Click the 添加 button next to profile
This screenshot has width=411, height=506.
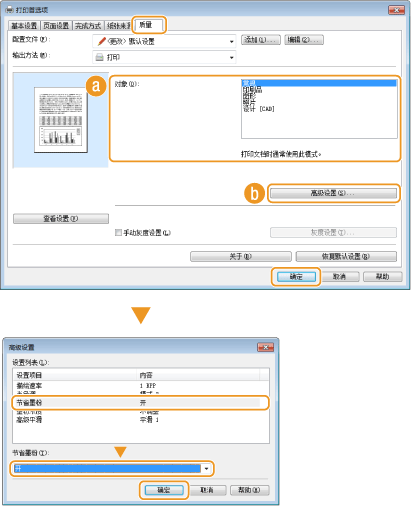pyautogui.click(x=261, y=40)
